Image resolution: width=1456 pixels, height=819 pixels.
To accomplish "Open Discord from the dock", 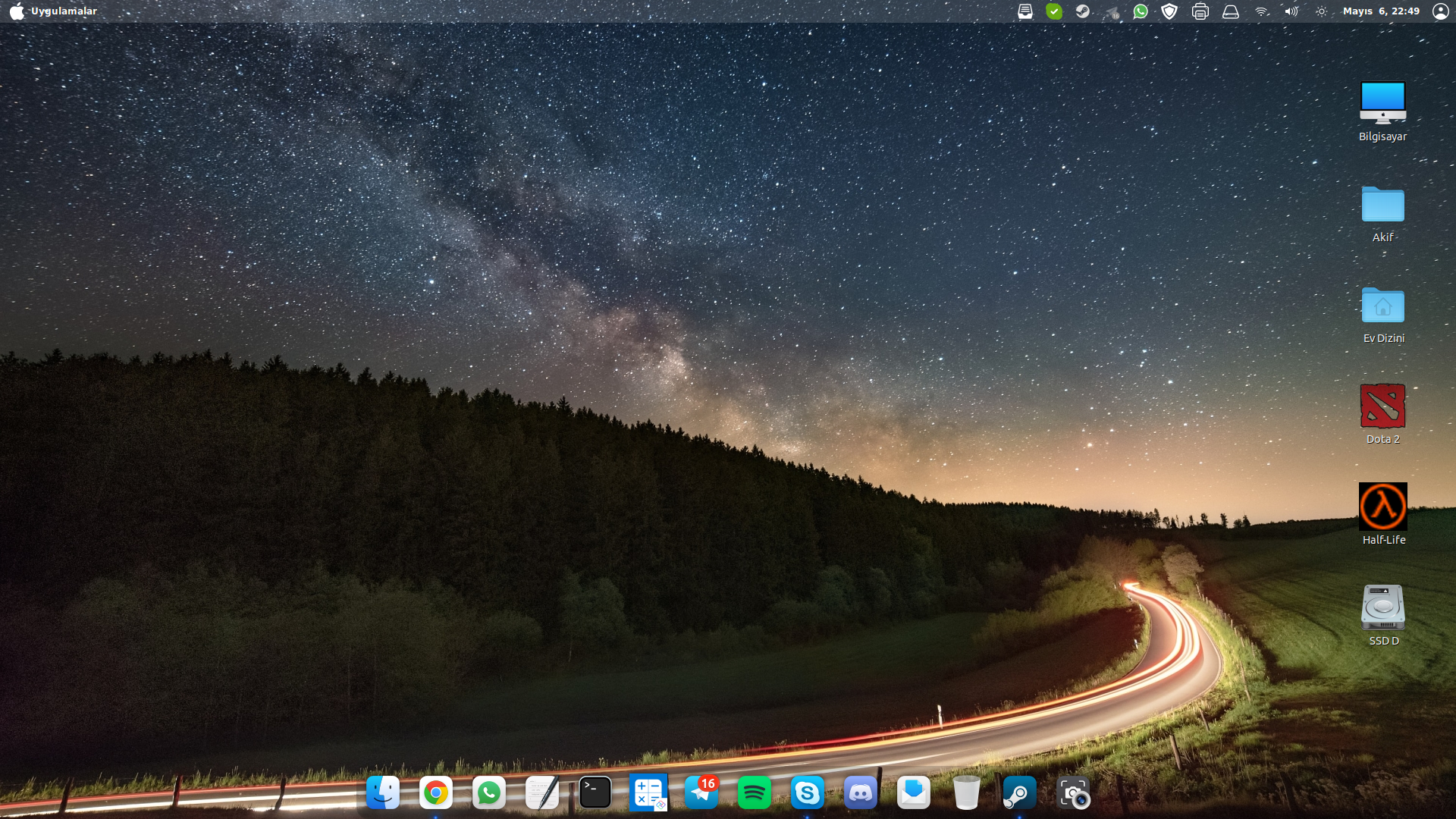I will (861, 793).
